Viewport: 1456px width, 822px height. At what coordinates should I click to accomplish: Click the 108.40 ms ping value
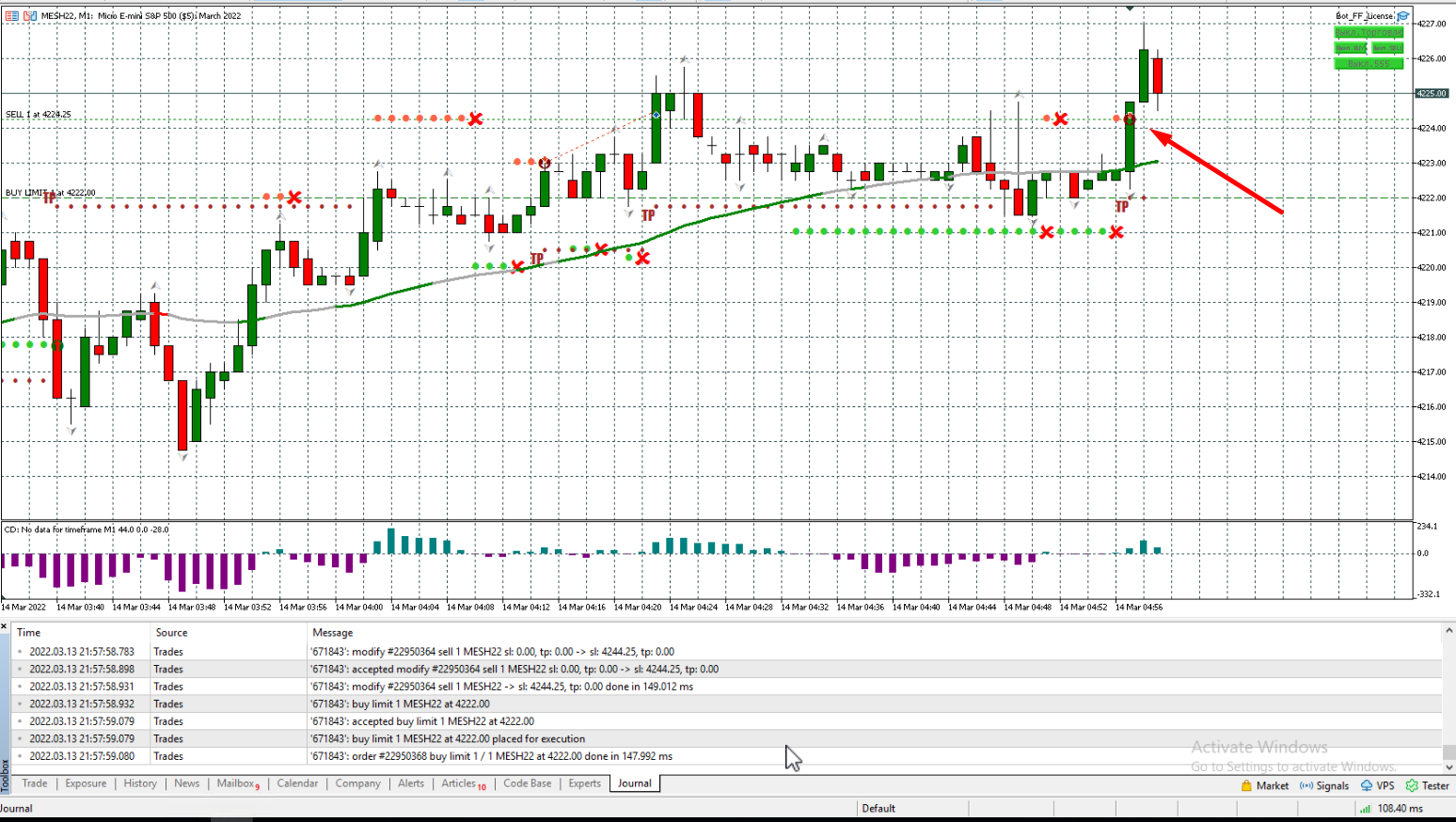point(1401,809)
